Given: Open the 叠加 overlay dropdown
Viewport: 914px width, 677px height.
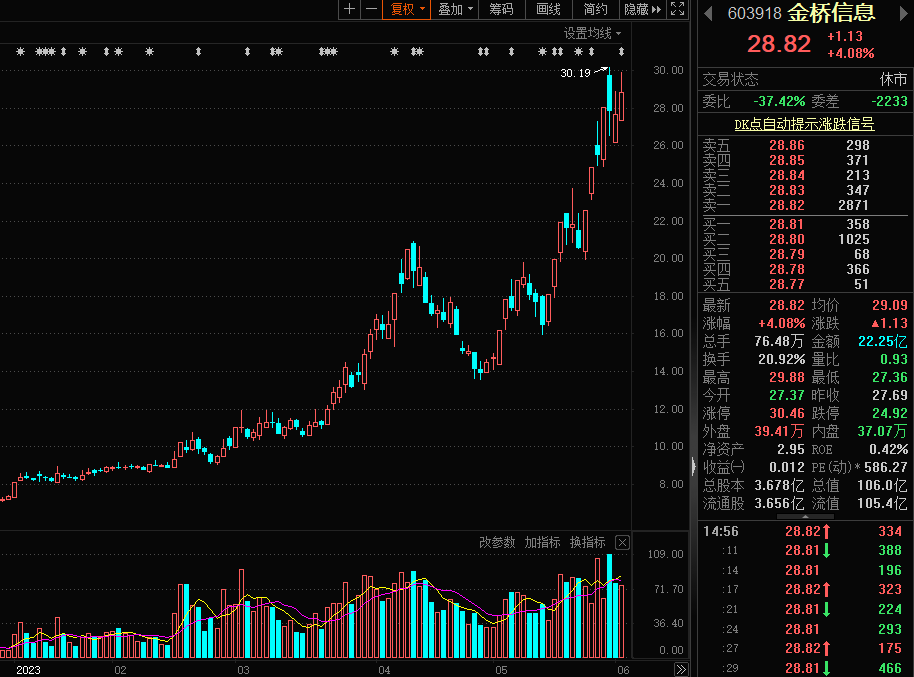Looking at the screenshot, I should point(456,9).
